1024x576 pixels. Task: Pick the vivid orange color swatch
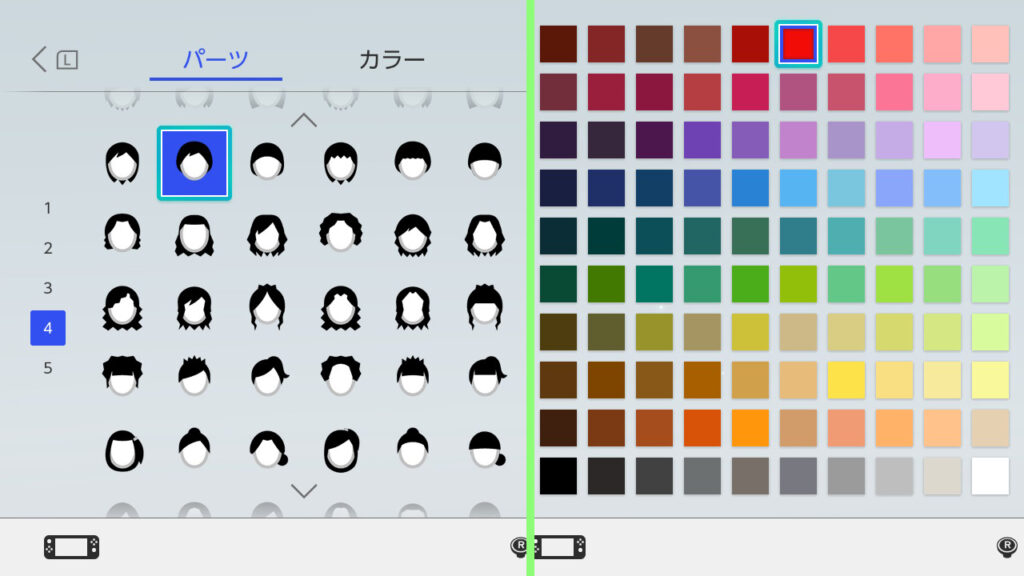750,428
